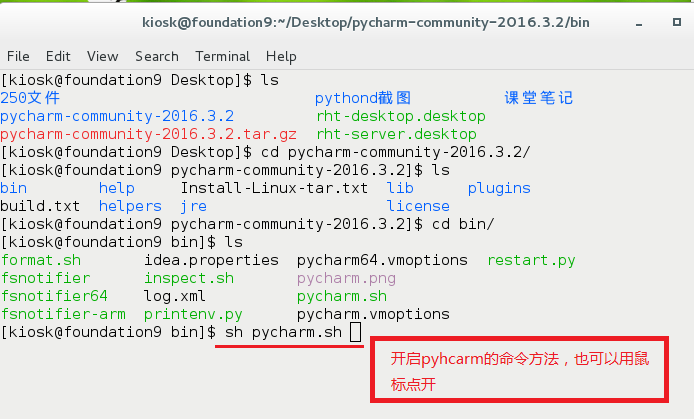Viewport: 694px width, 419px height.
Task: Click printenv.py file name
Action: (193, 315)
